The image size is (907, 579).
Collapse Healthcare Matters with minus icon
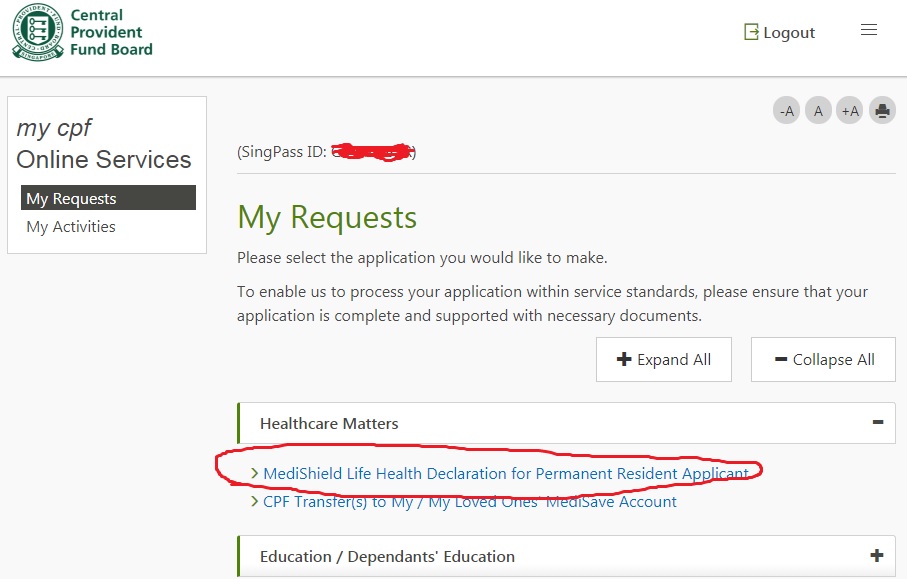tap(877, 422)
